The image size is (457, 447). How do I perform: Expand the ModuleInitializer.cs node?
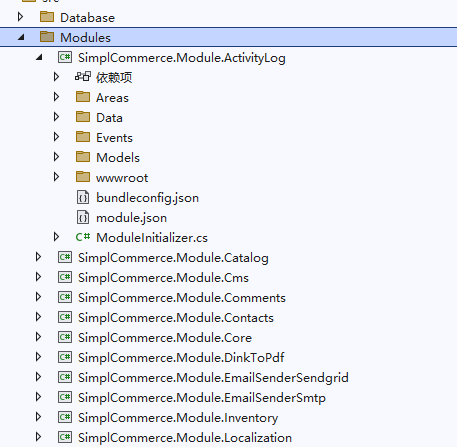pyautogui.click(x=56, y=237)
